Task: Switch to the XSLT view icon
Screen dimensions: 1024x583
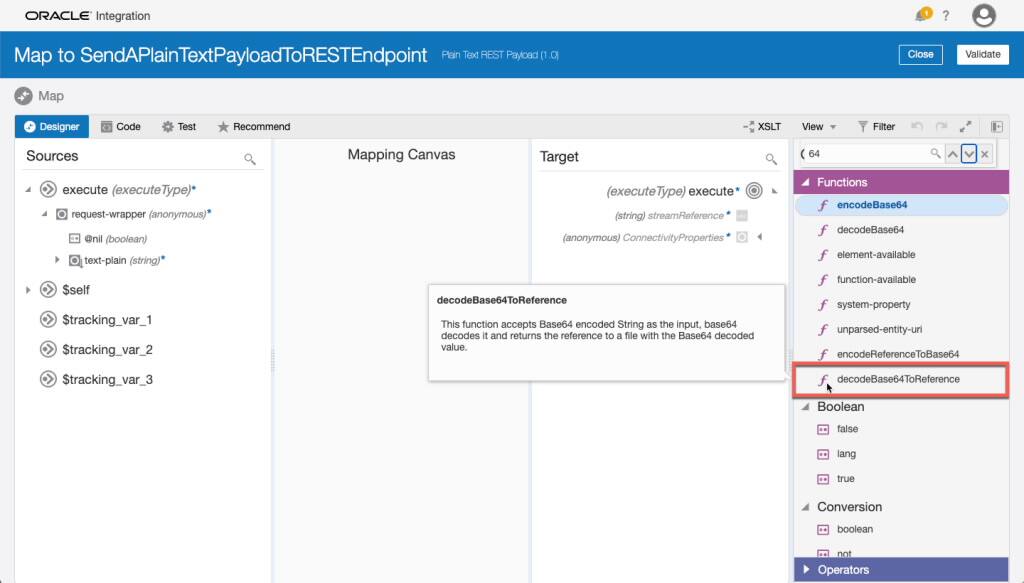Action: [748, 126]
